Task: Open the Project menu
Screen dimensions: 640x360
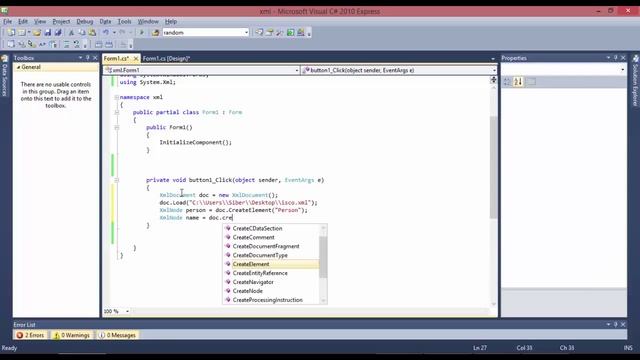Action: click(61, 21)
